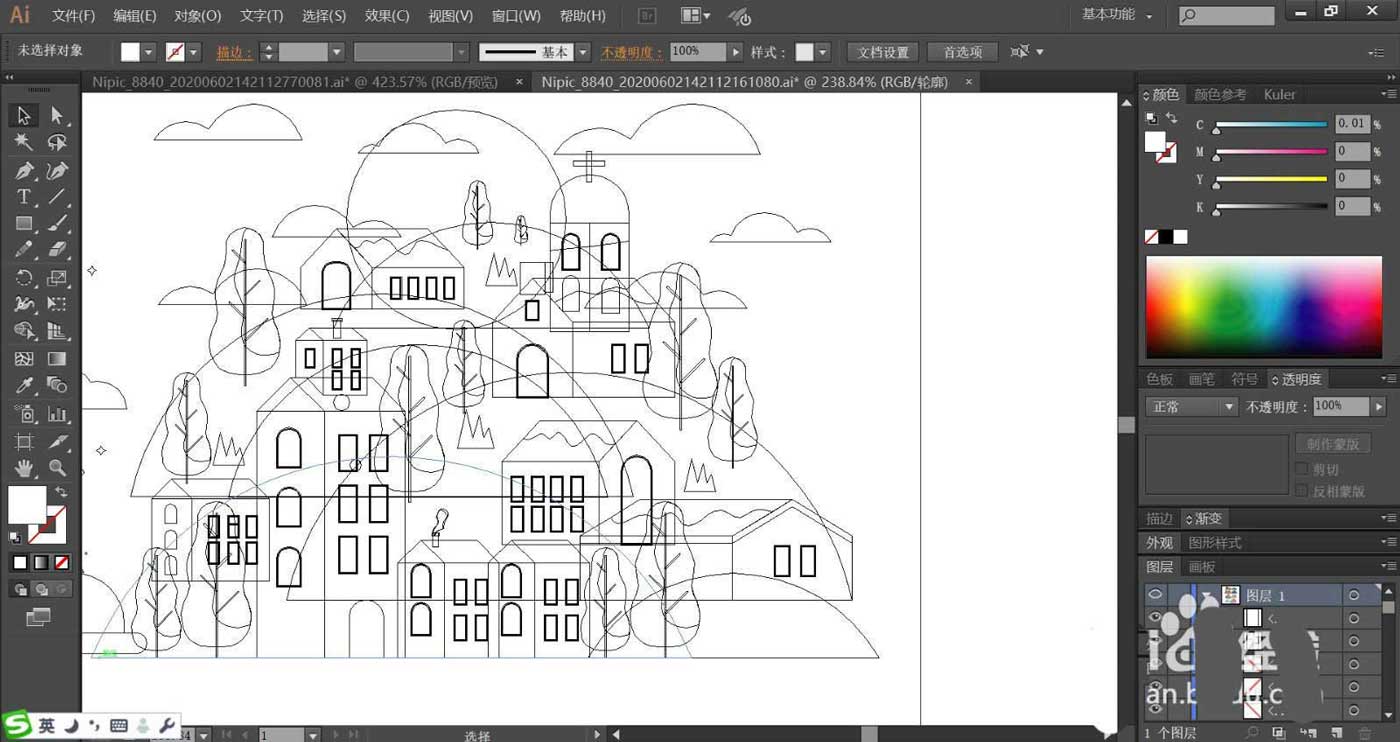
Task: Switch to 颜色参考 panel tab
Action: pyautogui.click(x=1220, y=94)
